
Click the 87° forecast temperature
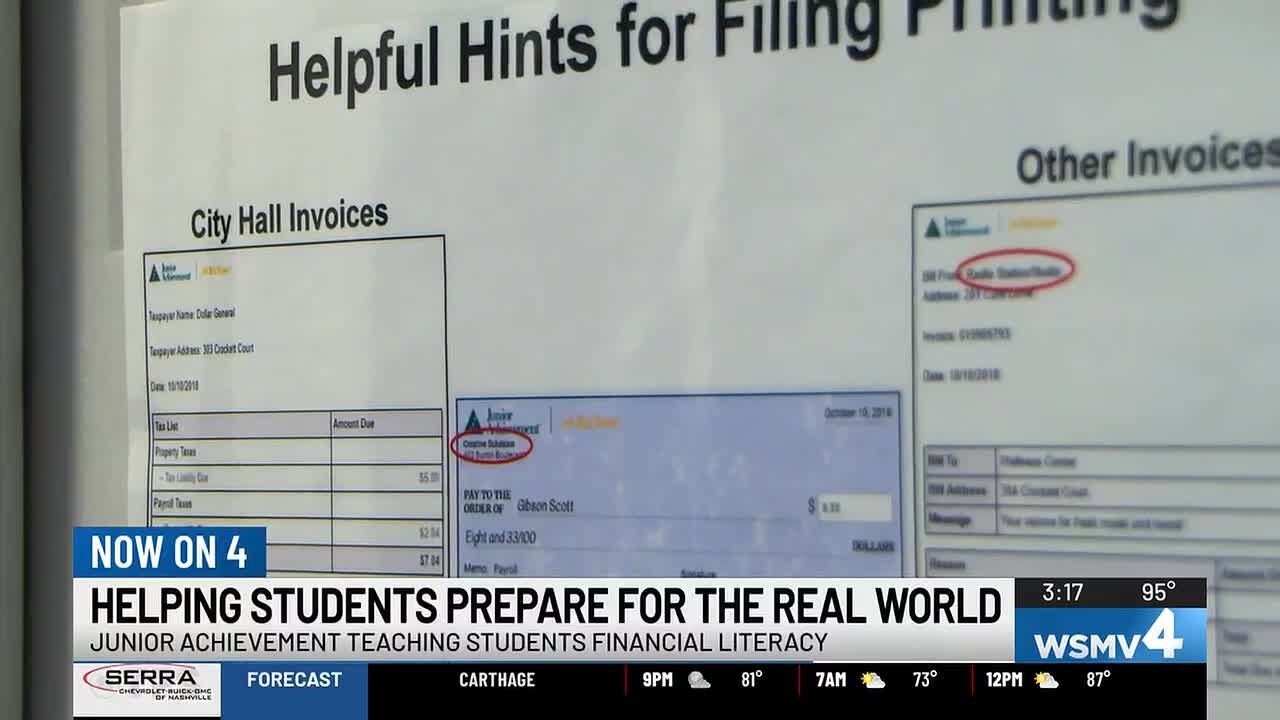[x=1098, y=680]
